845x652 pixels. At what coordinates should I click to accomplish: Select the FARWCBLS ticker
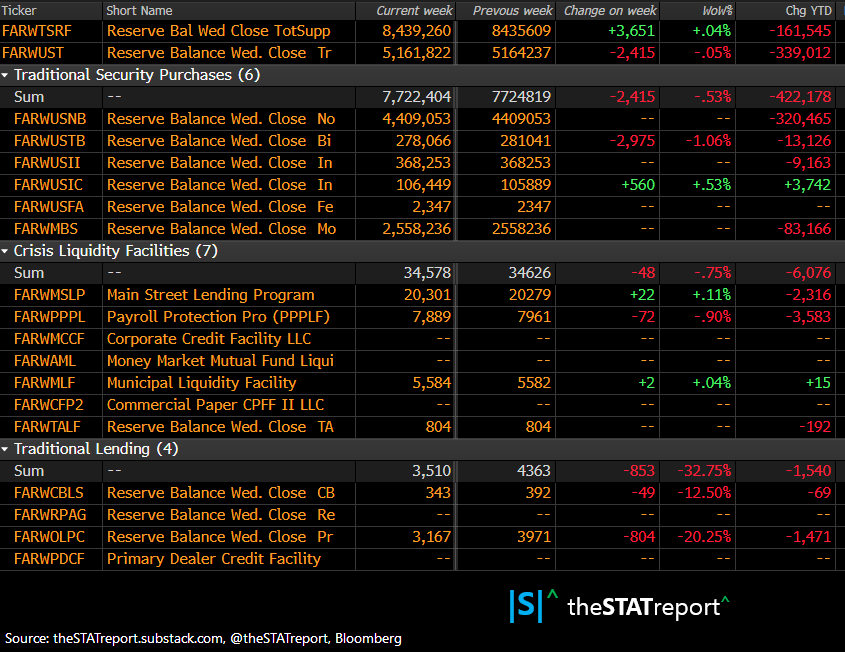click(49, 493)
